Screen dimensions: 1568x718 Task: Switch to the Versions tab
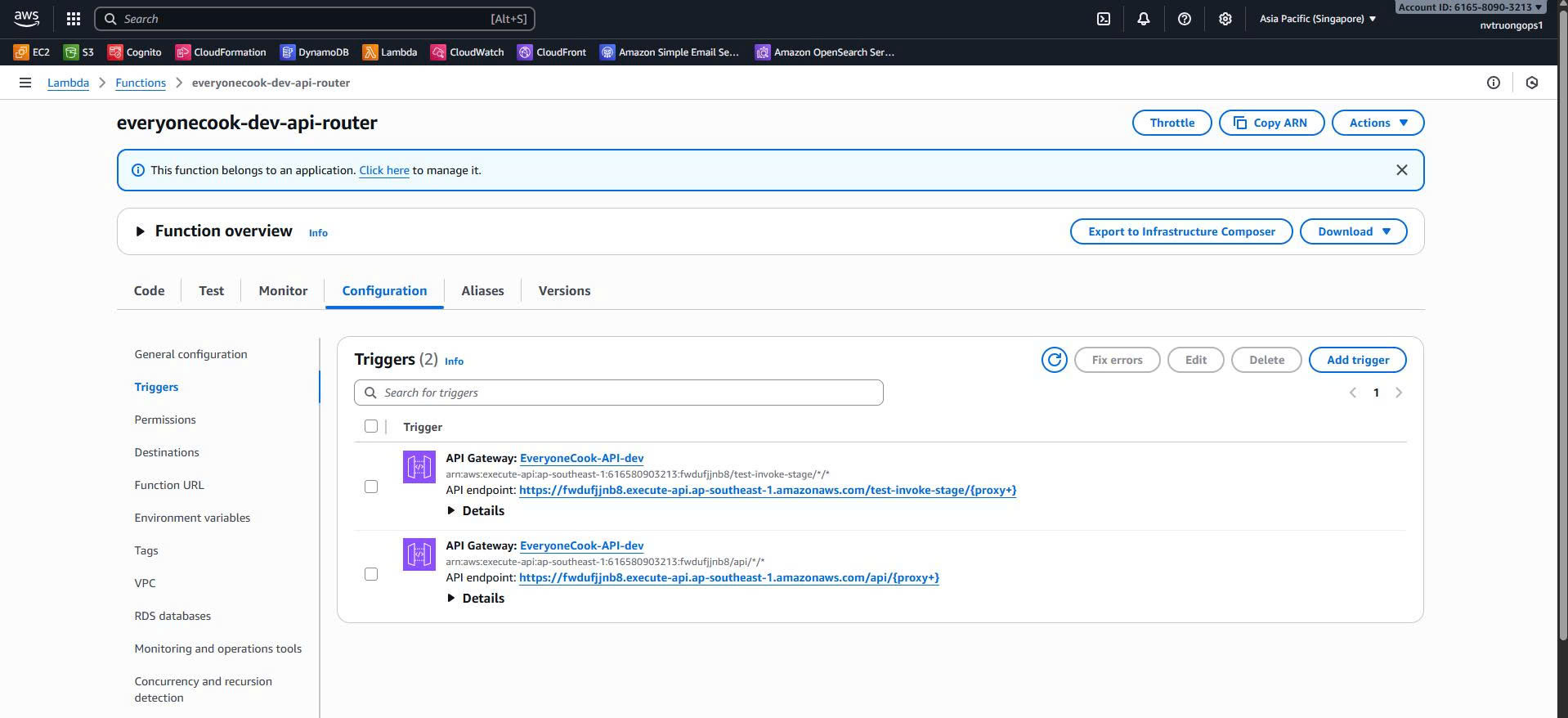pos(564,291)
